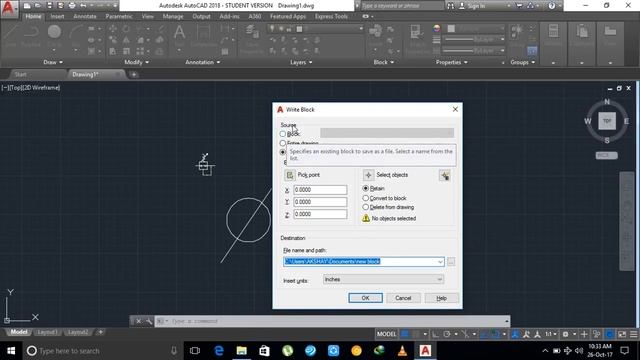This screenshot has height=360, width=640.
Task: Click the clean screen icon in status bar
Action: [x=622, y=334]
